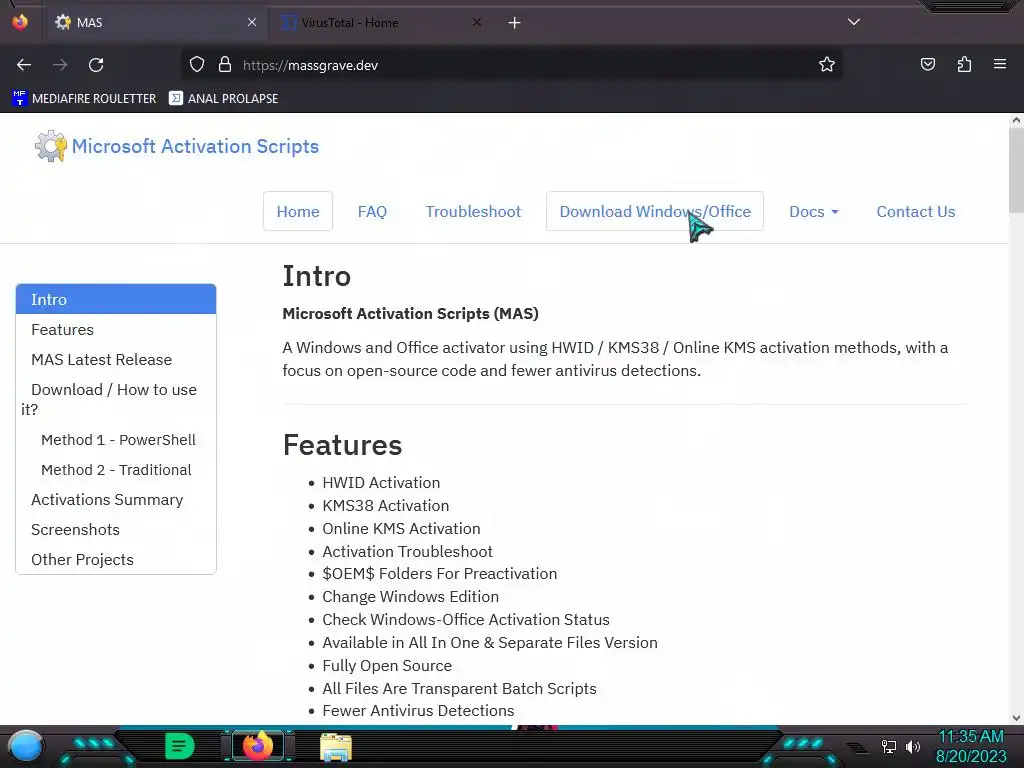Screen dimensions: 1024x768
Task: Jump to Method 1 - PowerShell
Action: point(118,440)
